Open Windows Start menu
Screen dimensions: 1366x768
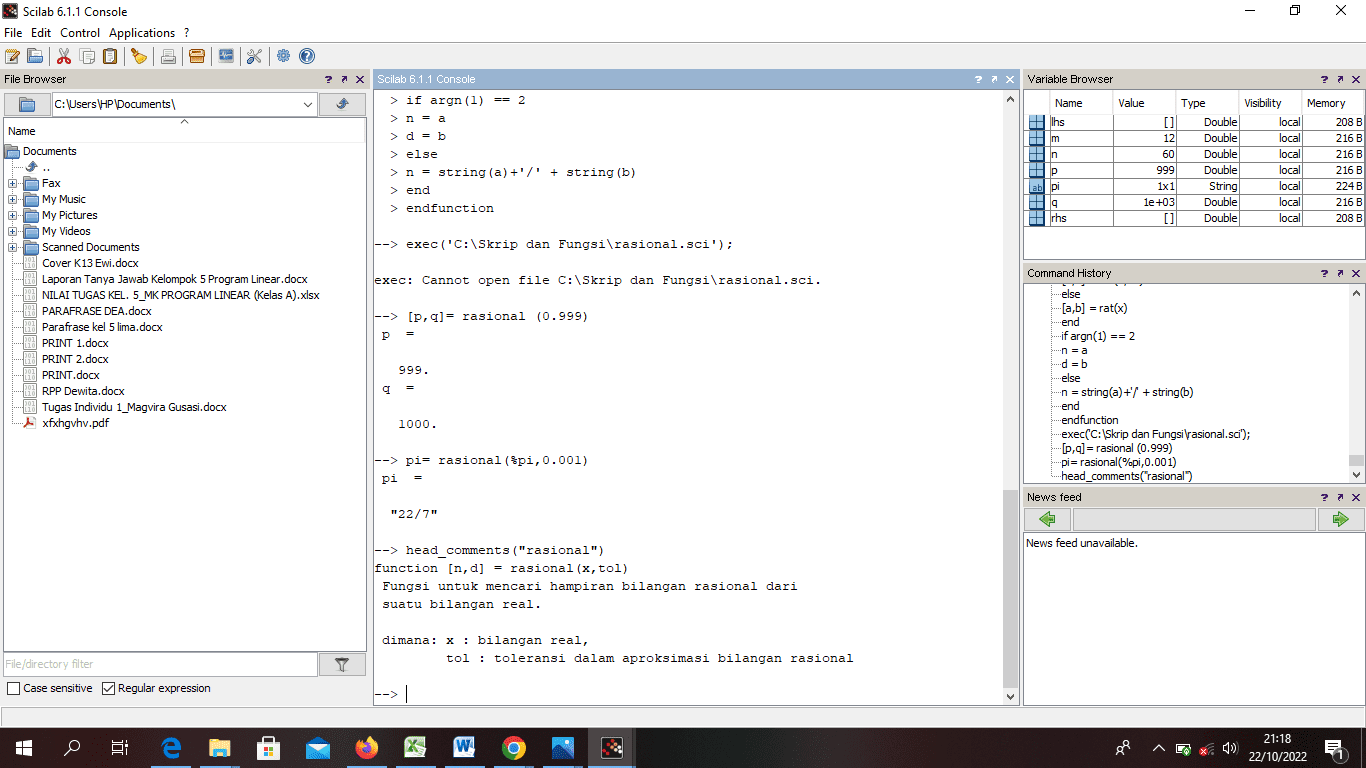coord(23,747)
